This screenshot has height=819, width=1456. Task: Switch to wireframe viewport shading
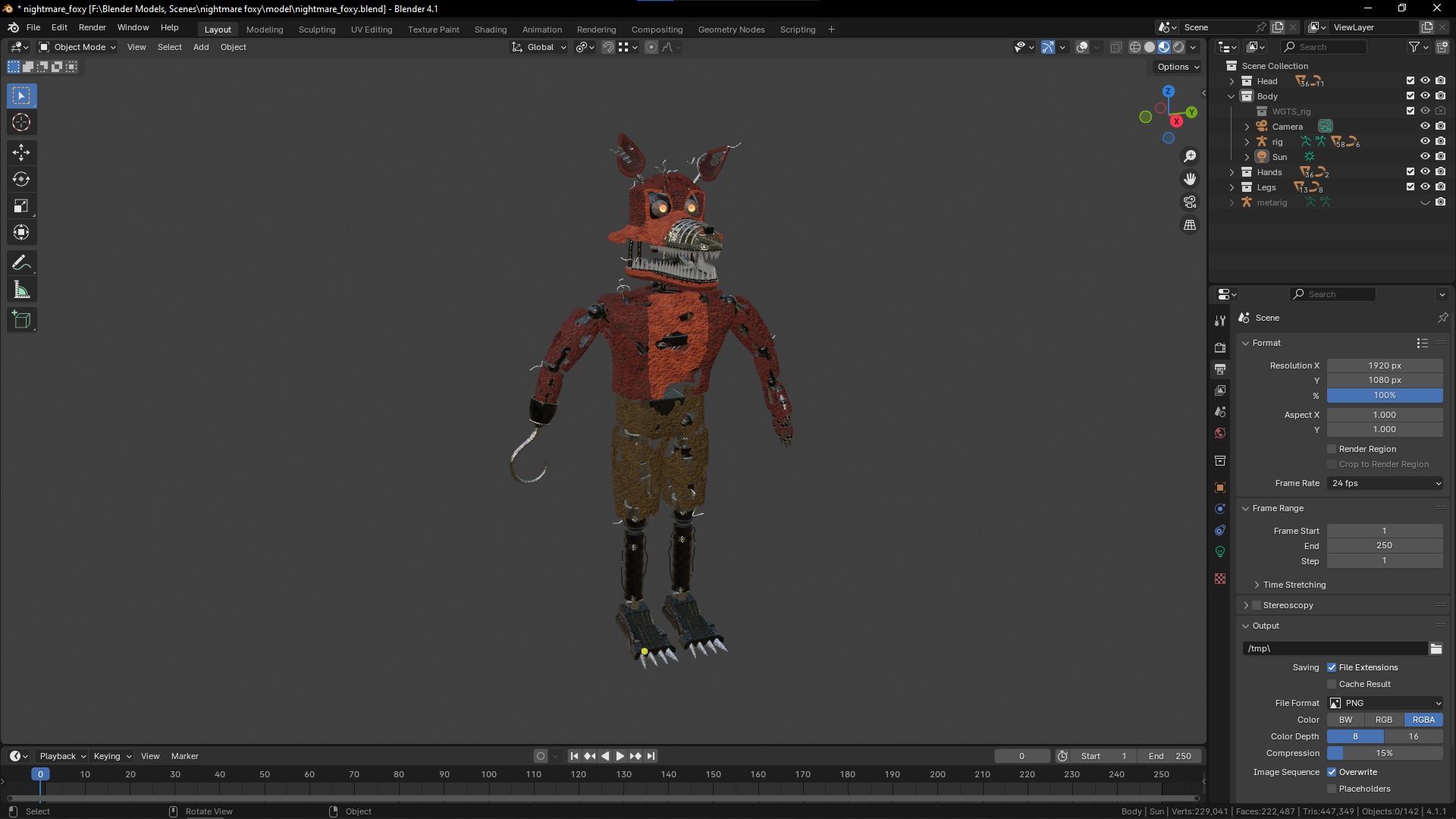point(1135,47)
